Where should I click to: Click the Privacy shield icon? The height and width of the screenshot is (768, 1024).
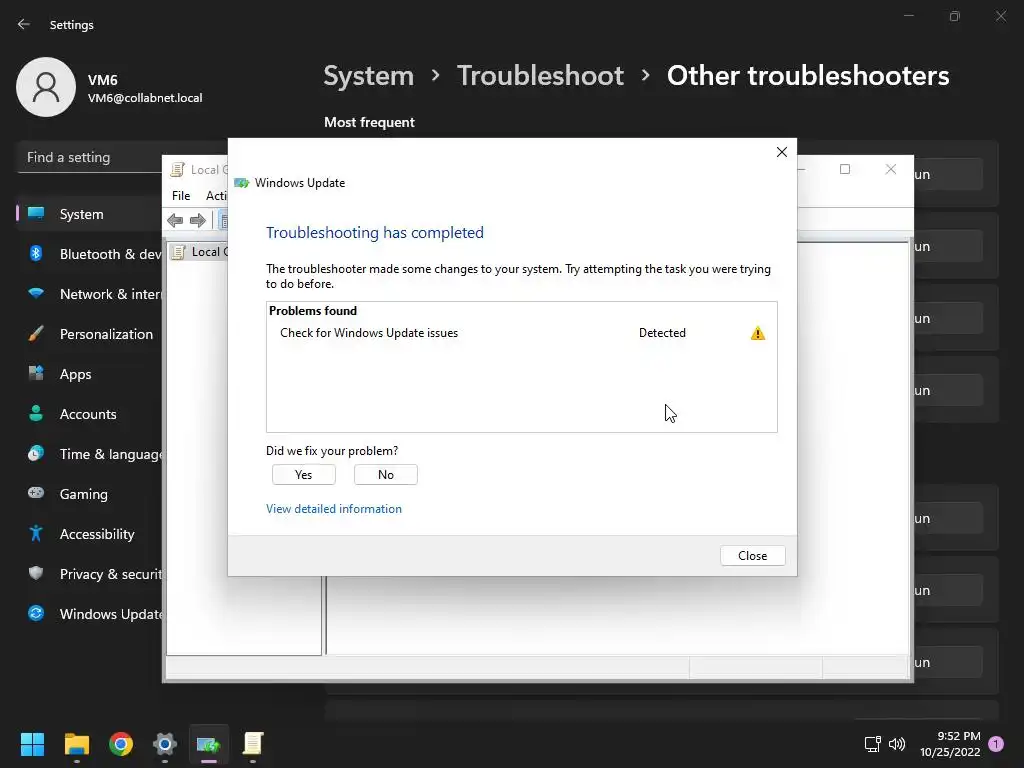coord(36,573)
